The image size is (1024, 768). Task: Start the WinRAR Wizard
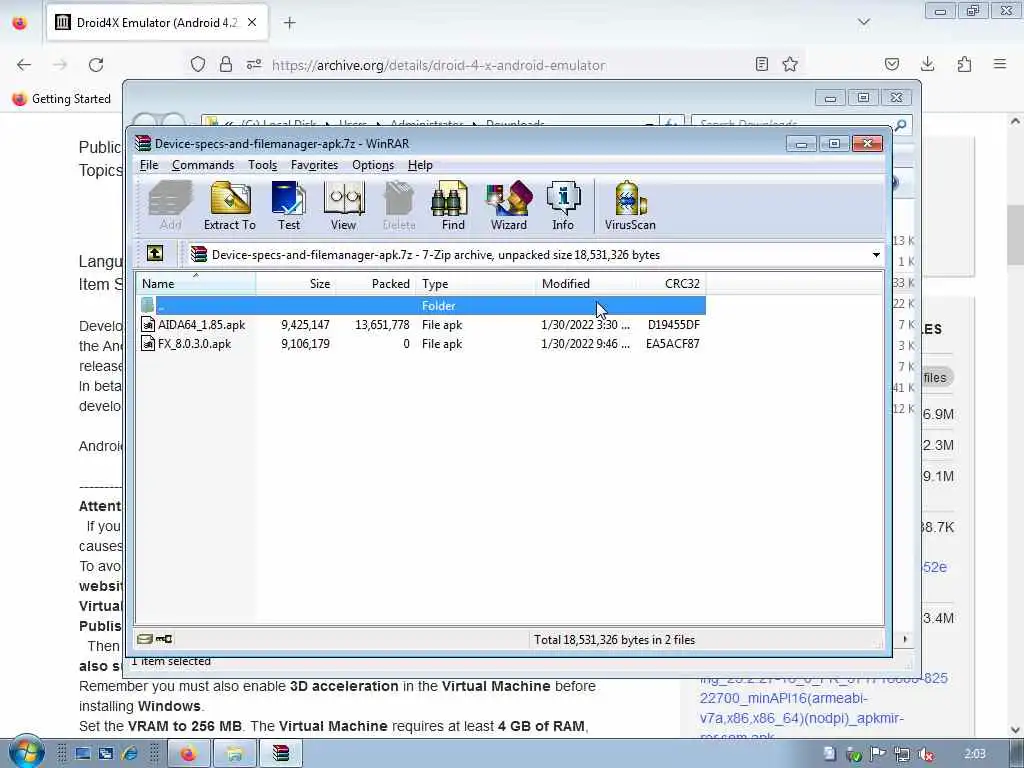(509, 206)
